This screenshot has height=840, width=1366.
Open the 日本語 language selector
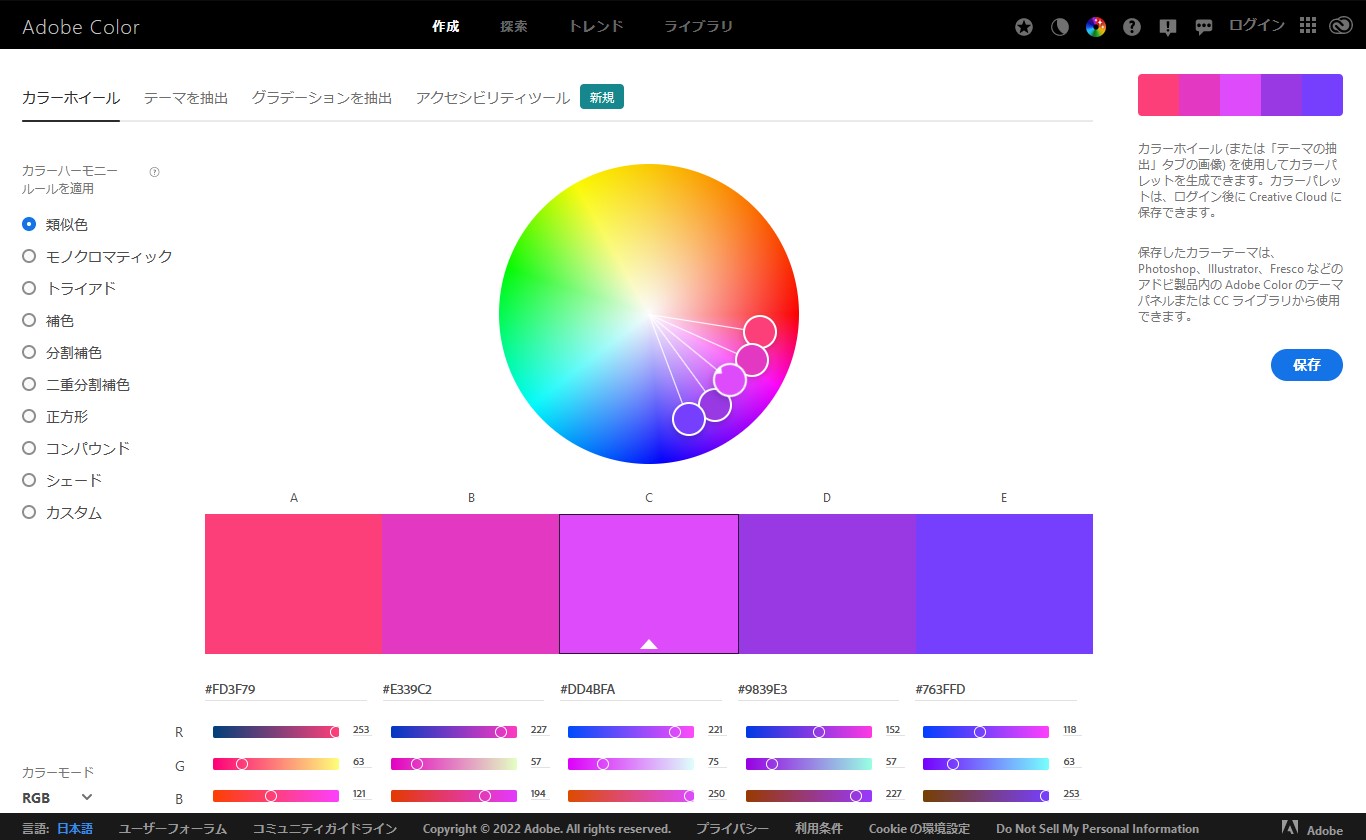tap(74, 829)
